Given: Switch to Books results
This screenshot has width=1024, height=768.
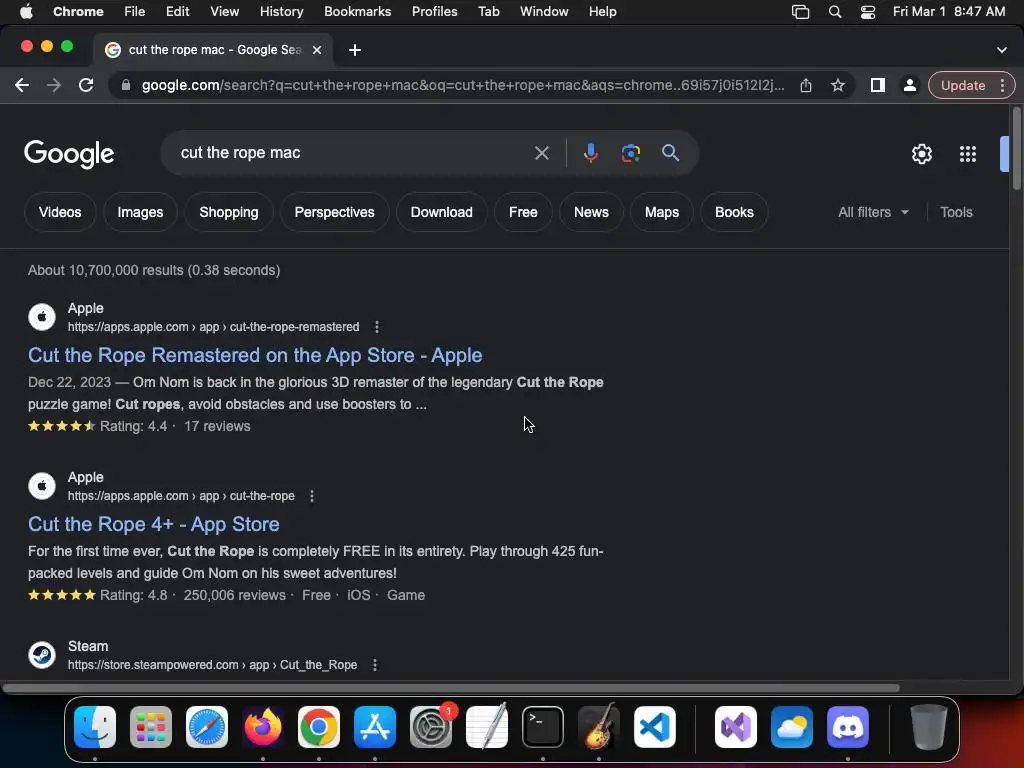Looking at the screenshot, I should pos(734,212).
